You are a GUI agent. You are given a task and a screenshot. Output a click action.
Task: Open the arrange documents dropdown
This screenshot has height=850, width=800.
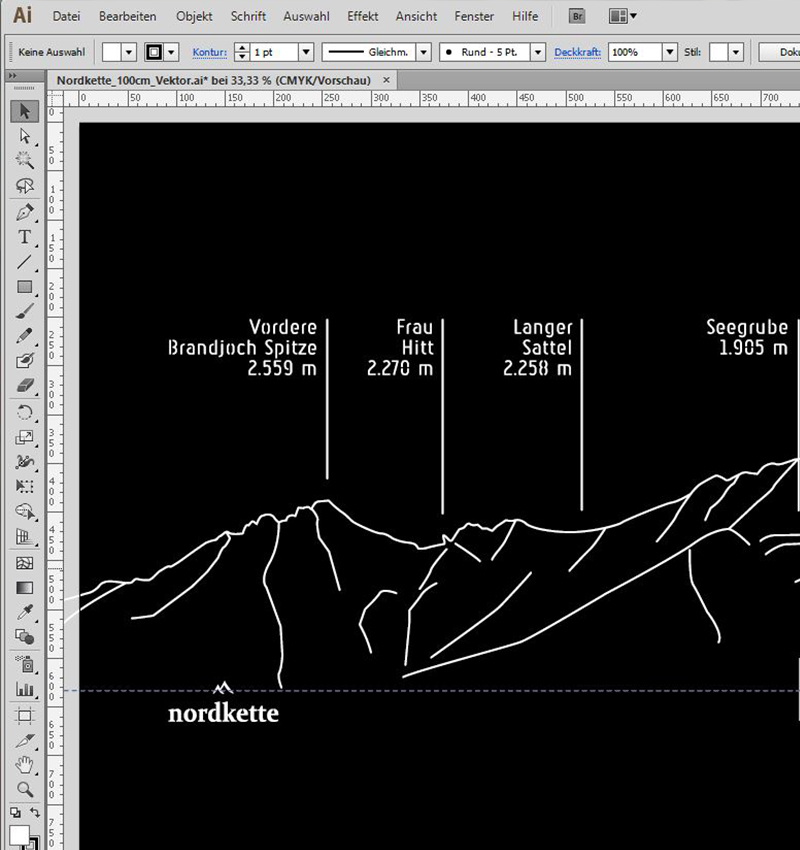(622, 16)
